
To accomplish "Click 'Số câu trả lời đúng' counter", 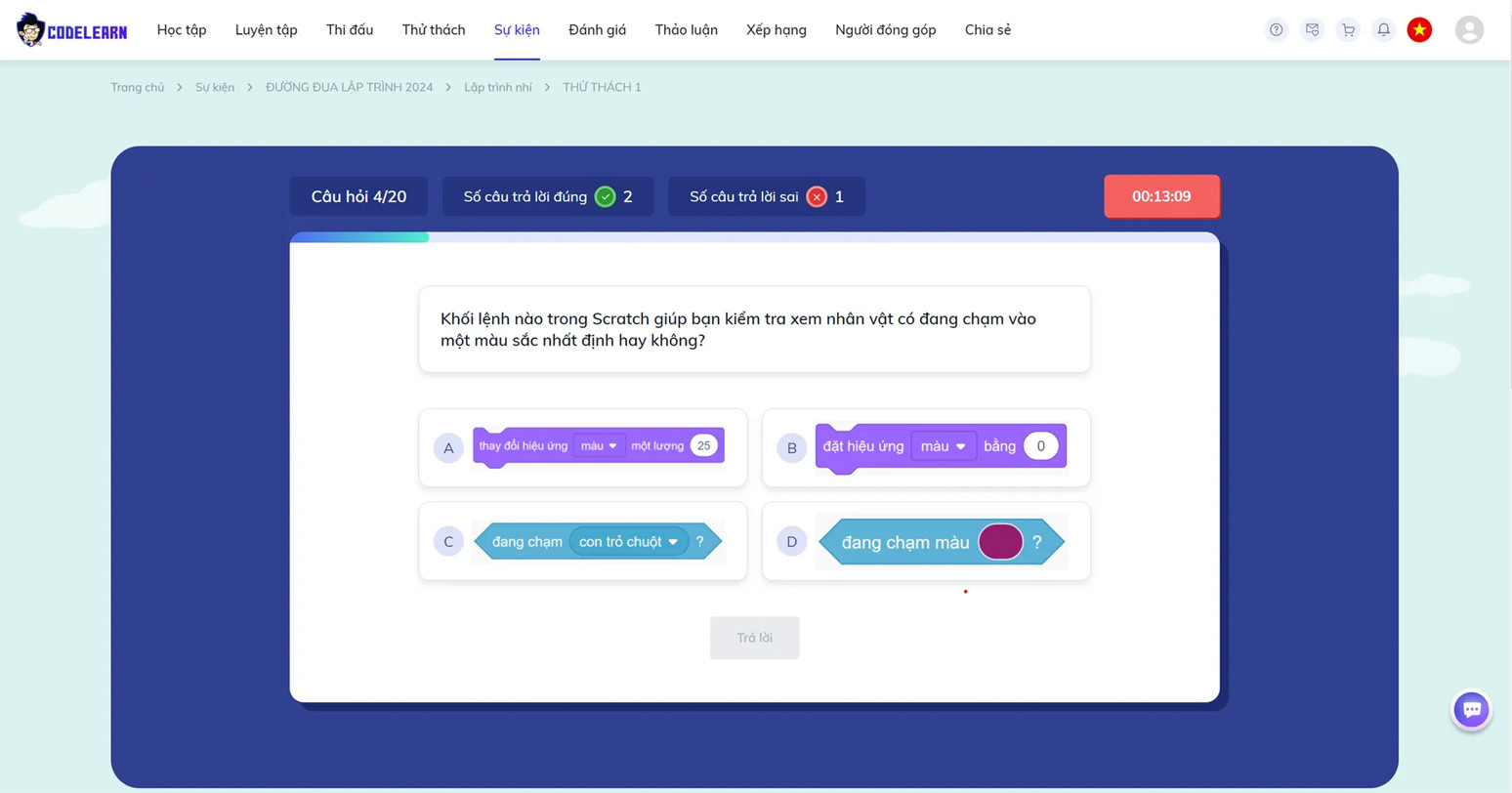I will click(548, 196).
